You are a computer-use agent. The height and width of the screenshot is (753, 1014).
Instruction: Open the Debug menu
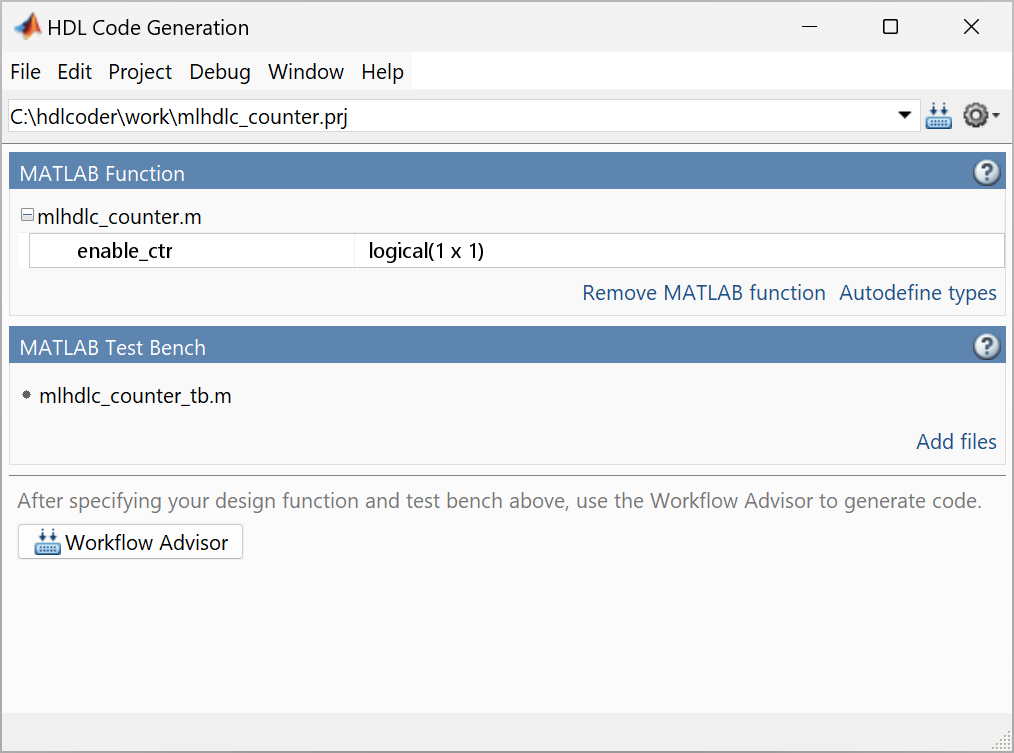coord(219,71)
